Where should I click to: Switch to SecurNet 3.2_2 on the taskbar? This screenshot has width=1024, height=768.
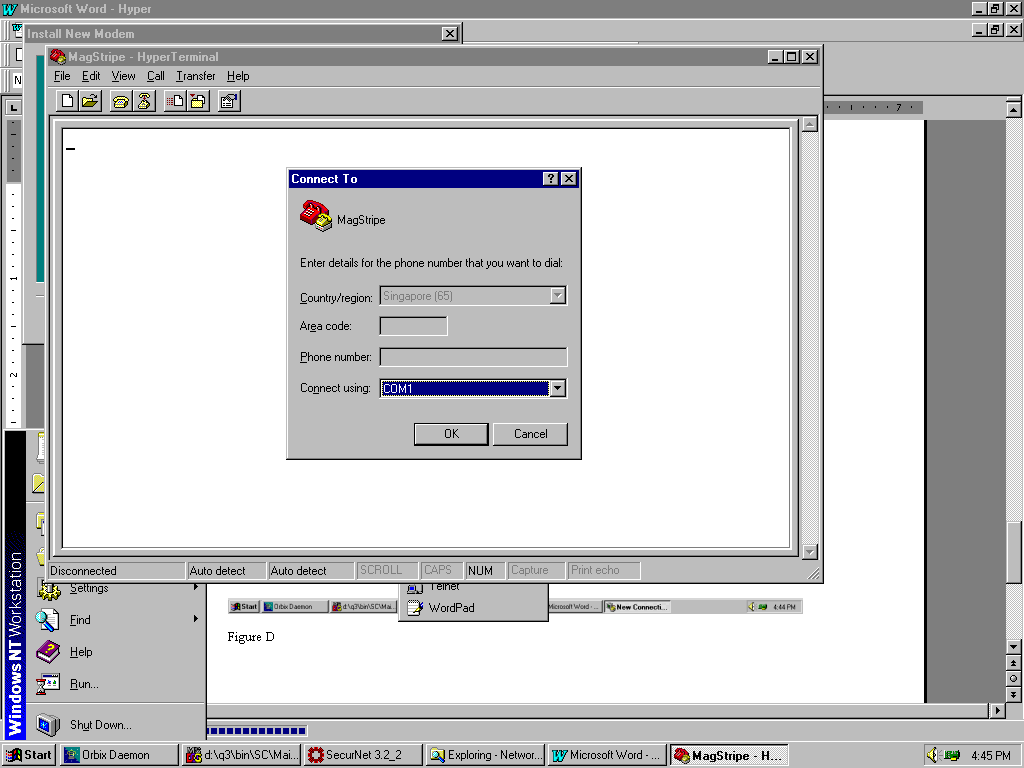(364, 755)
